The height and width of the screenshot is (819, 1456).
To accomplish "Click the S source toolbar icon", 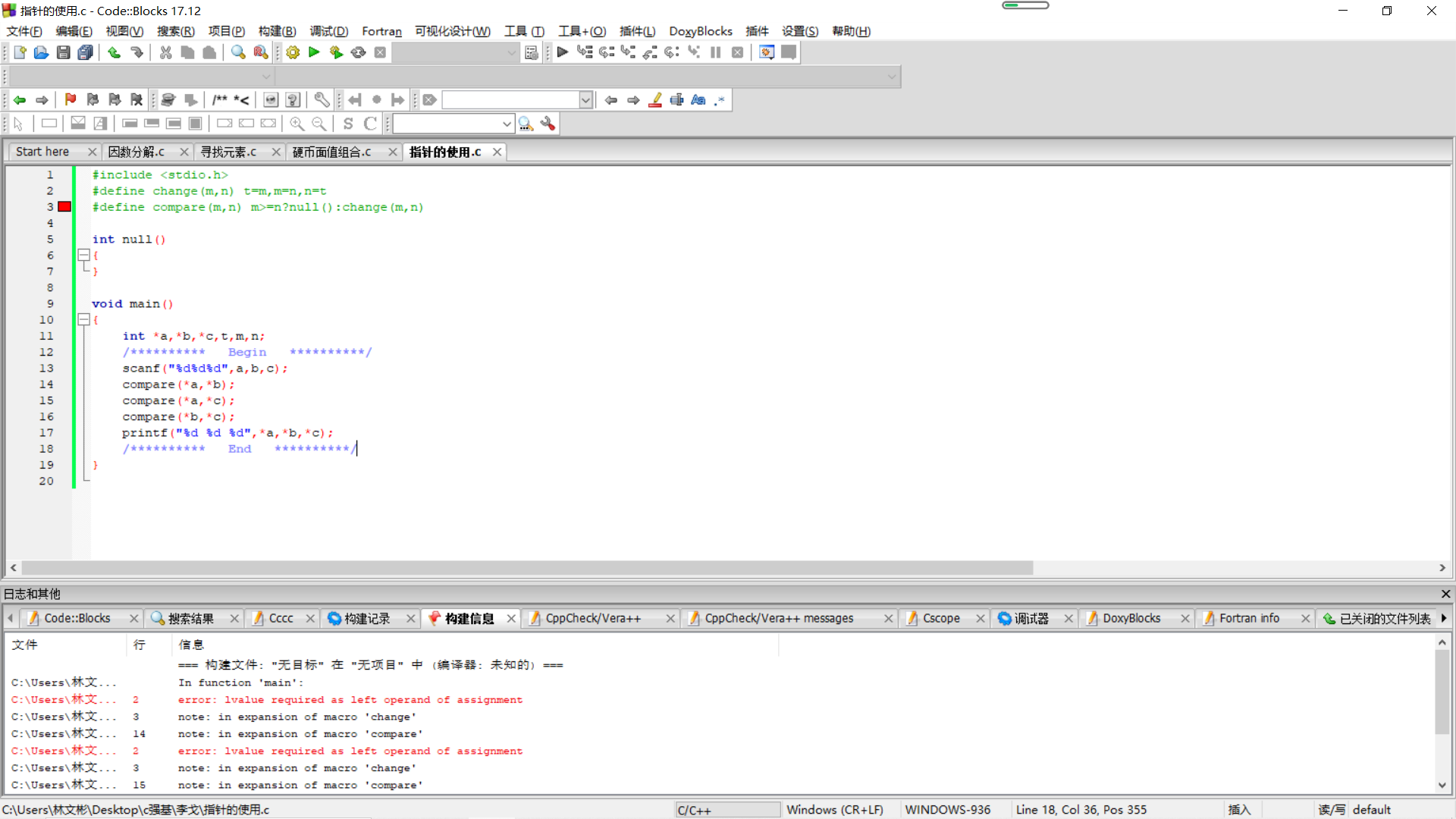I will click(x=348, y=124).
